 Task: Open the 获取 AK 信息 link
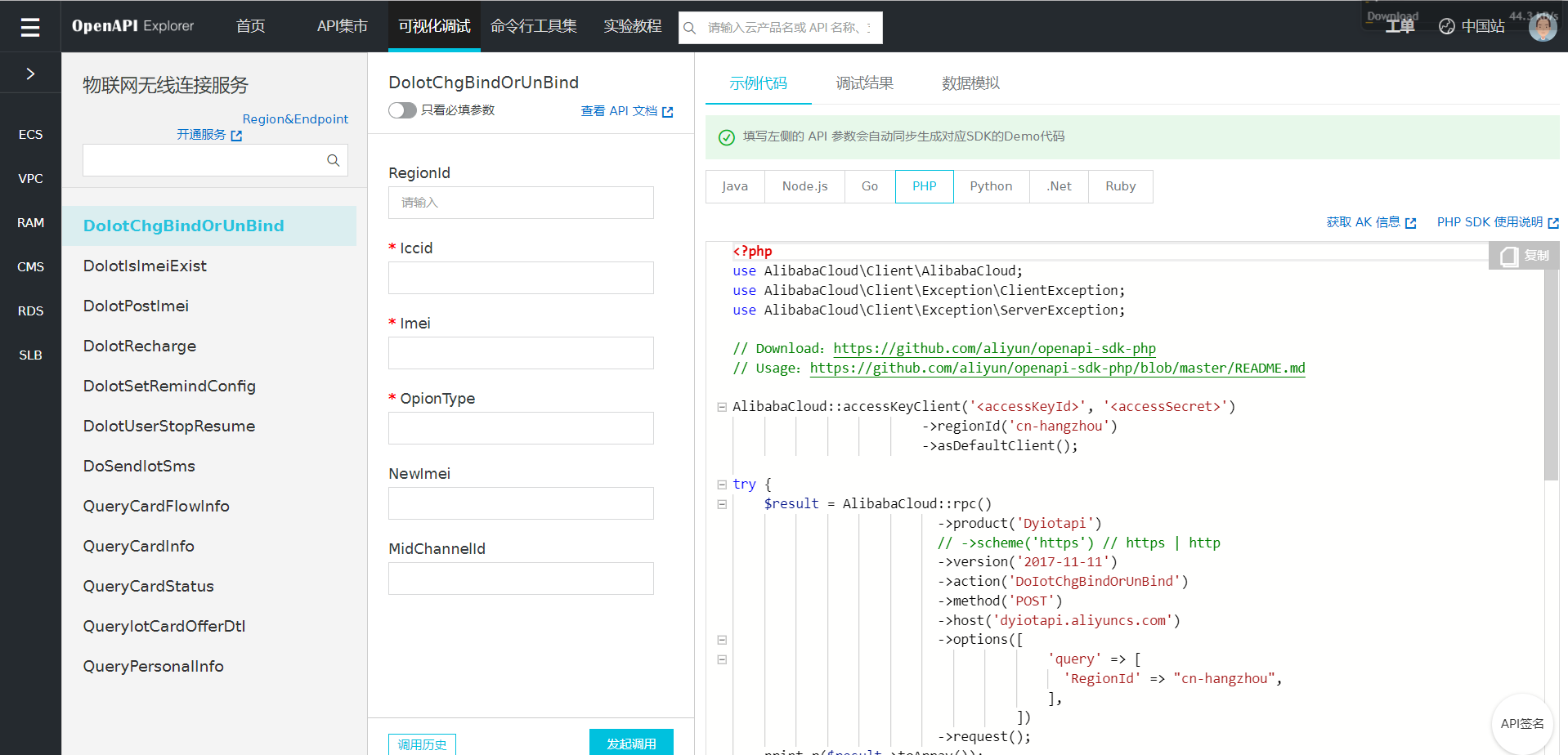[x=1363, y=222]
